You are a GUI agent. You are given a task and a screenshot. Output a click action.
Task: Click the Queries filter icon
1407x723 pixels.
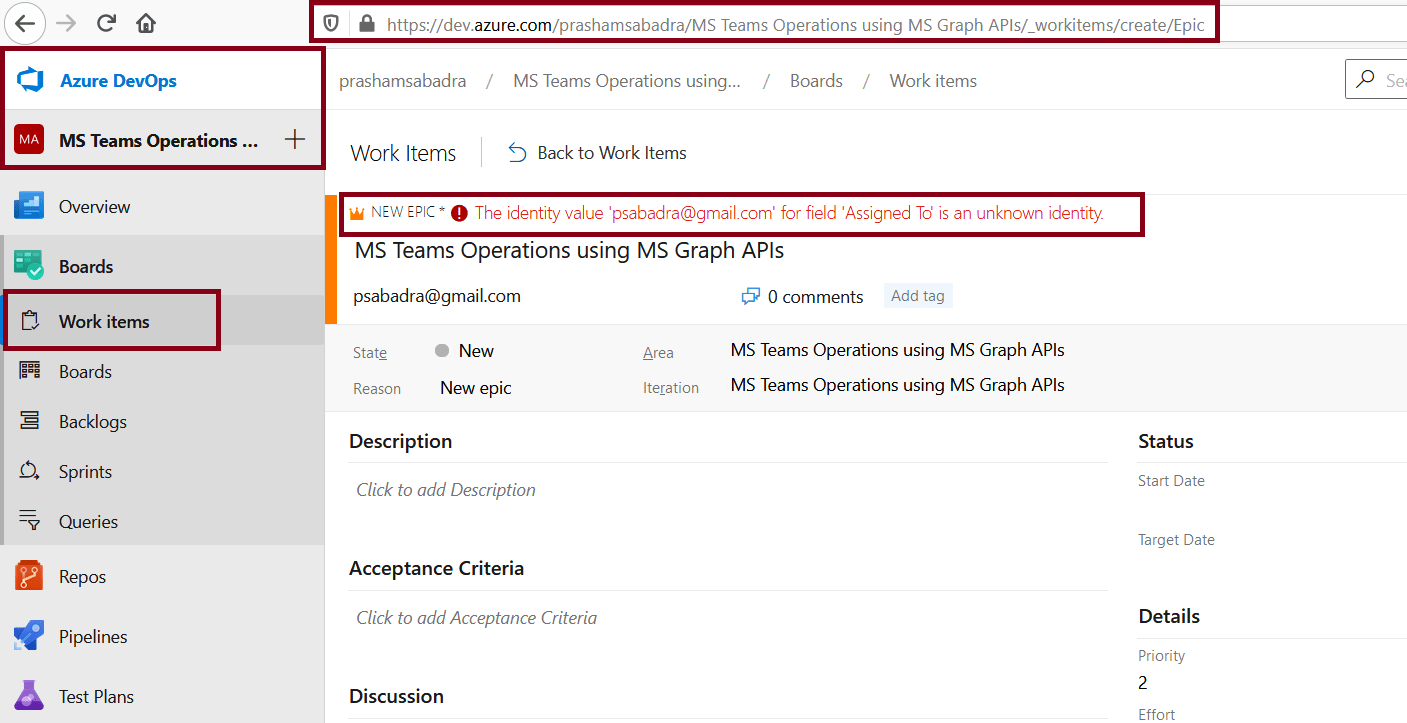point(29,521)
